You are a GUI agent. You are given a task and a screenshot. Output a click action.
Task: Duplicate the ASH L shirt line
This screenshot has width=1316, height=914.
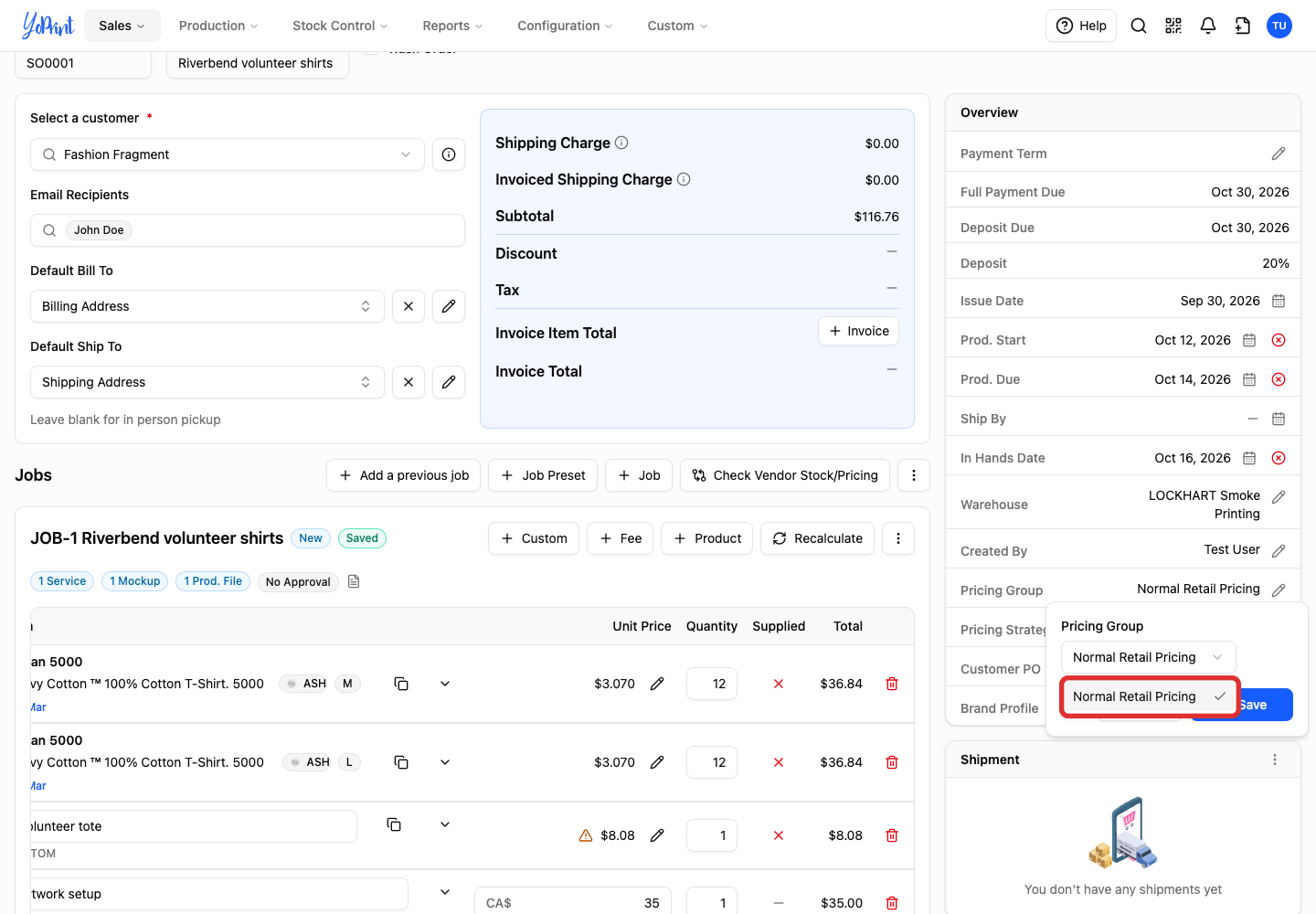[401, 762]
